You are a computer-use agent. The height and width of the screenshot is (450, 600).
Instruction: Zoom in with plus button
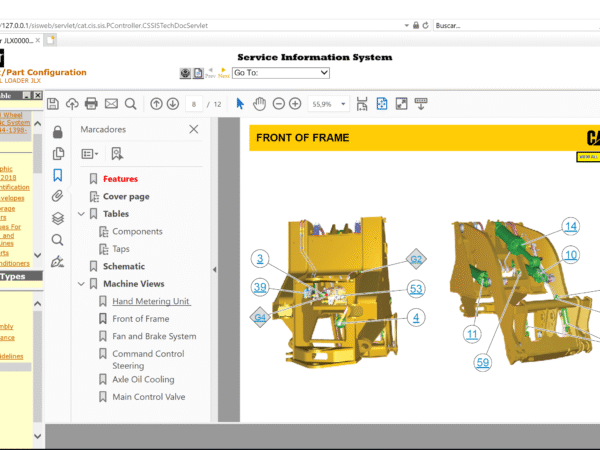295,104
